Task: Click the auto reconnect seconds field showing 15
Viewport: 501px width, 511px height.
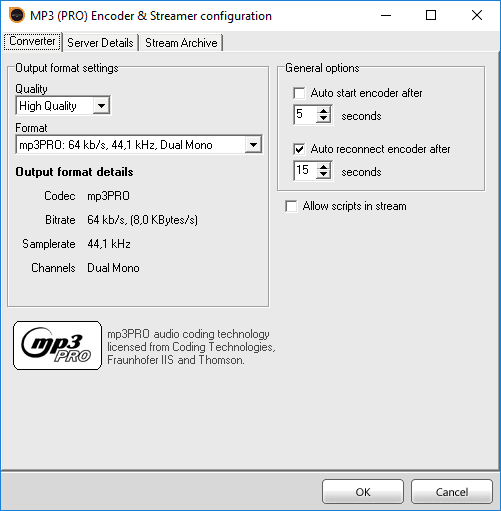Action: [x=305, y=171]
